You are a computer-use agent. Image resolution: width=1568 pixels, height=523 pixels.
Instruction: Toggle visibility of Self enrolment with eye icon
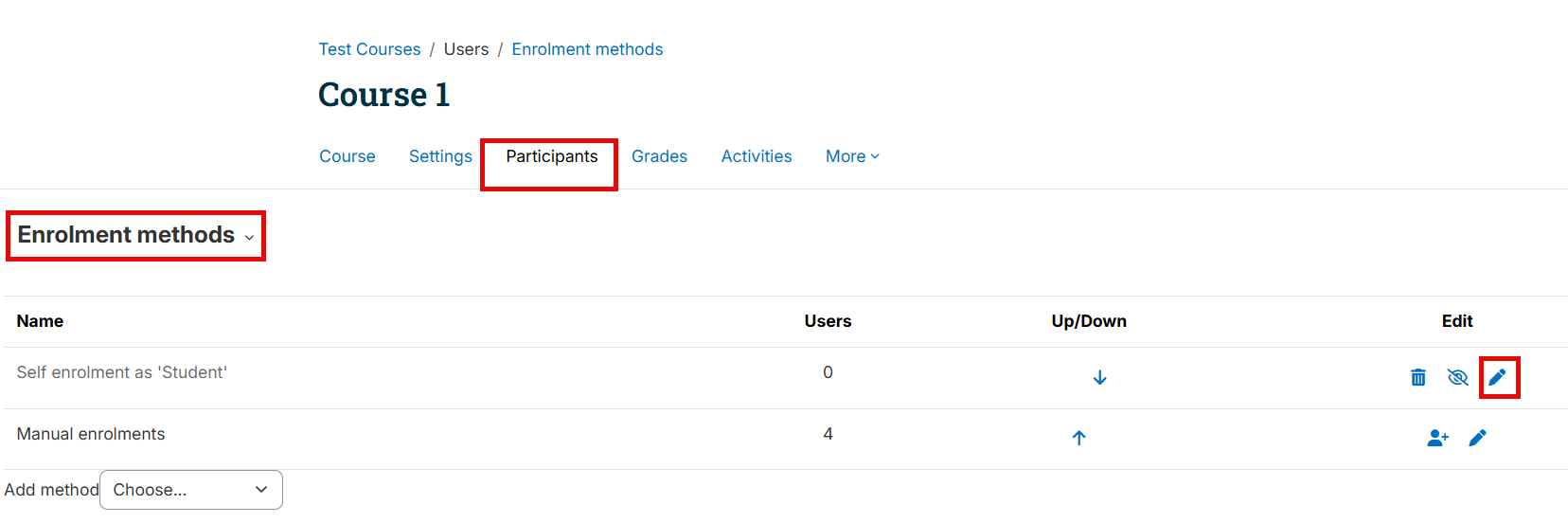pos(1457,377)
